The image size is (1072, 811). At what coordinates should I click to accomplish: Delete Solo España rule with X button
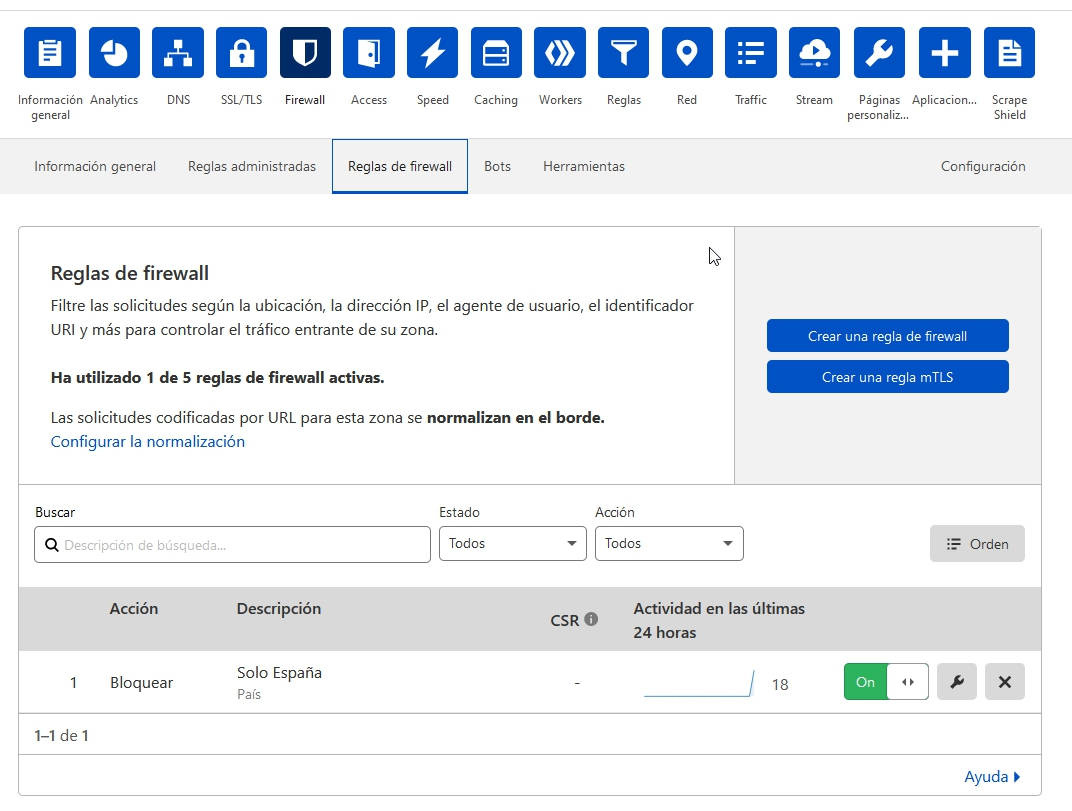tap(1004, 682)
